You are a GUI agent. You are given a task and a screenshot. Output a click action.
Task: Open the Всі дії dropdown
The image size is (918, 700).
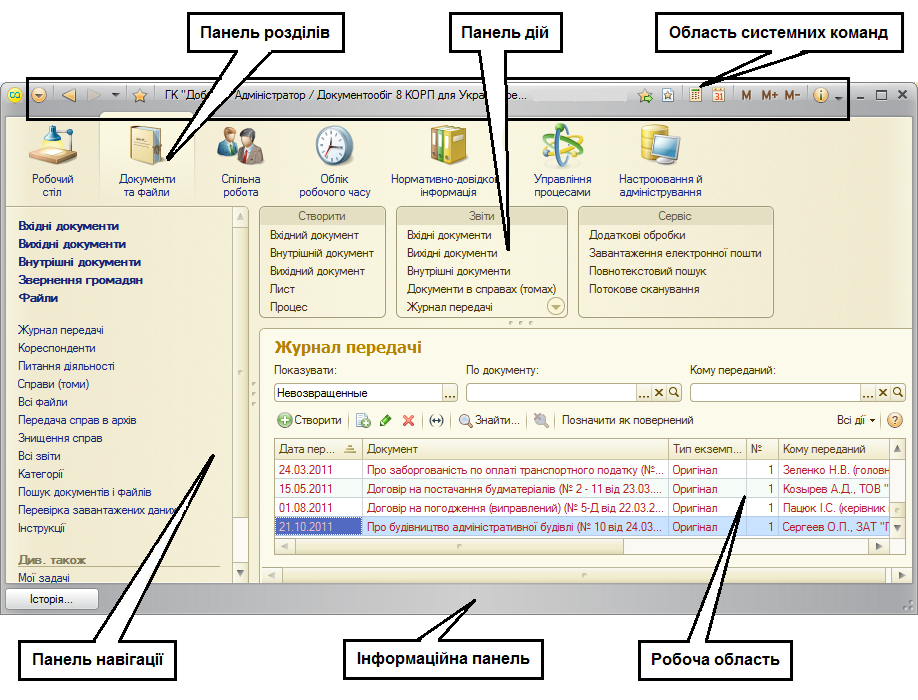856,420
